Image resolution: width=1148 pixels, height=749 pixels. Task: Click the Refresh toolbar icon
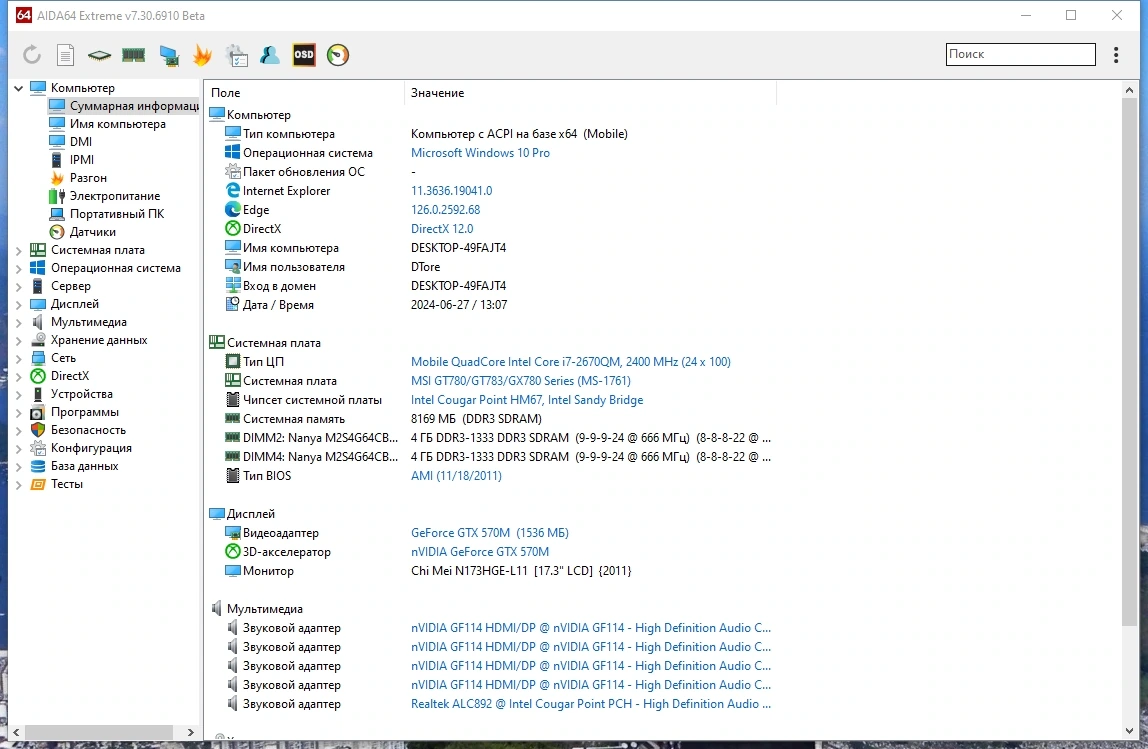click(31, 55)
